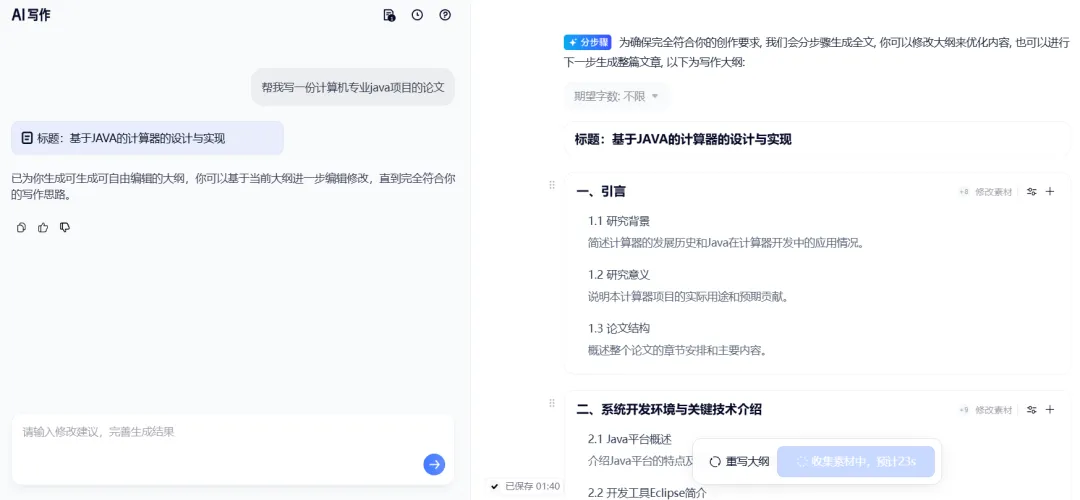
Task: Click description 说明本计算器项目的实际用途和预期贡献
Action: (x=688, y=297)
